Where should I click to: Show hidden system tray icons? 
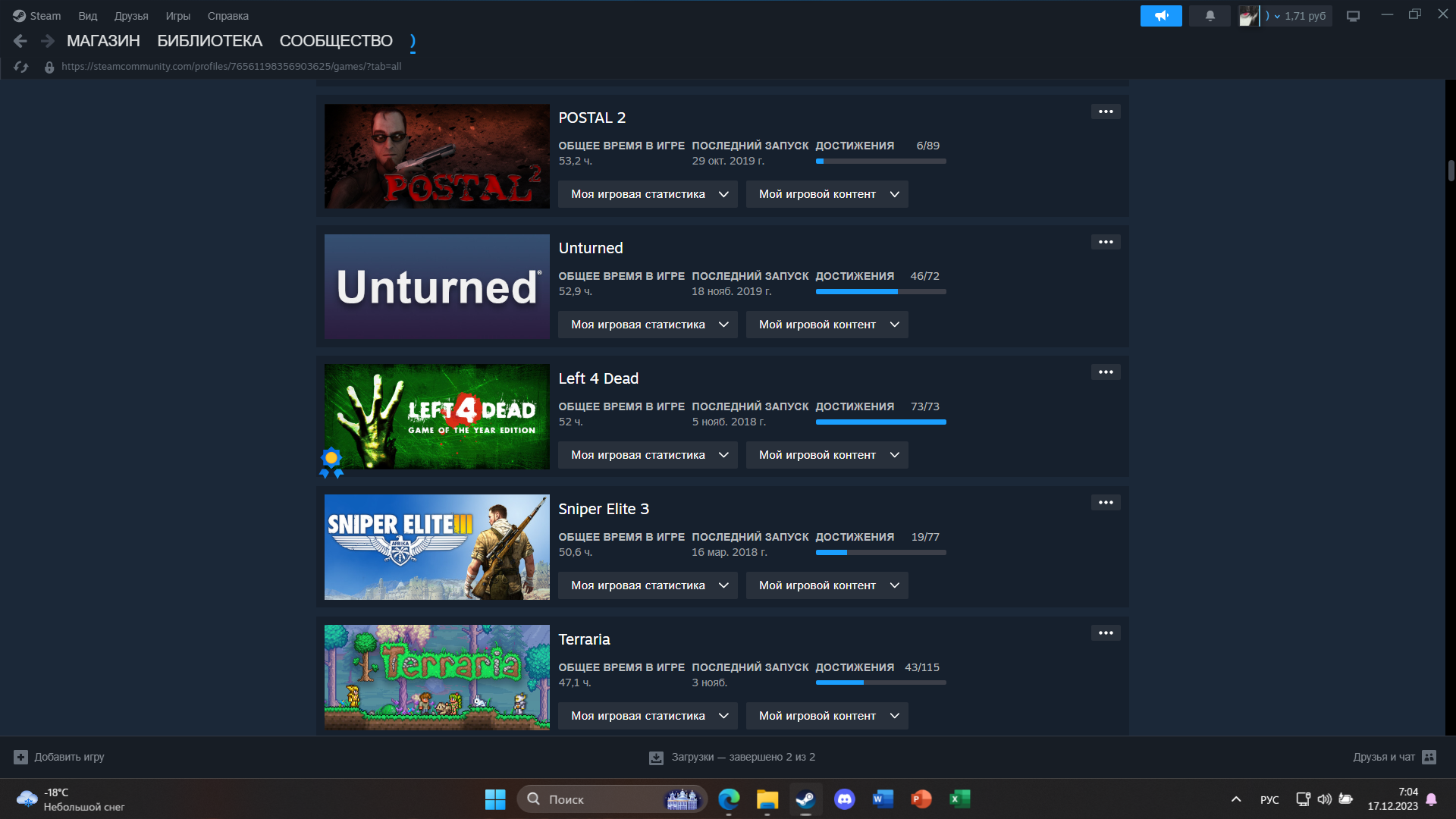[x=1236, y=799]
